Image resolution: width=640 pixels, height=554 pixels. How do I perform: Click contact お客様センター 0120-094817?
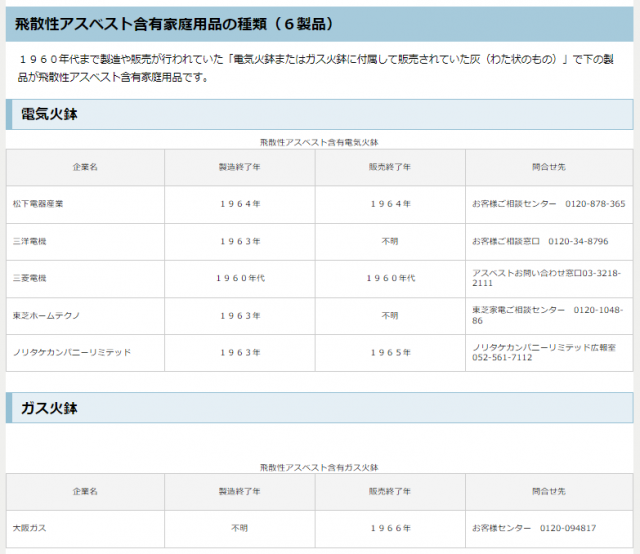click(x=534, y=528)
